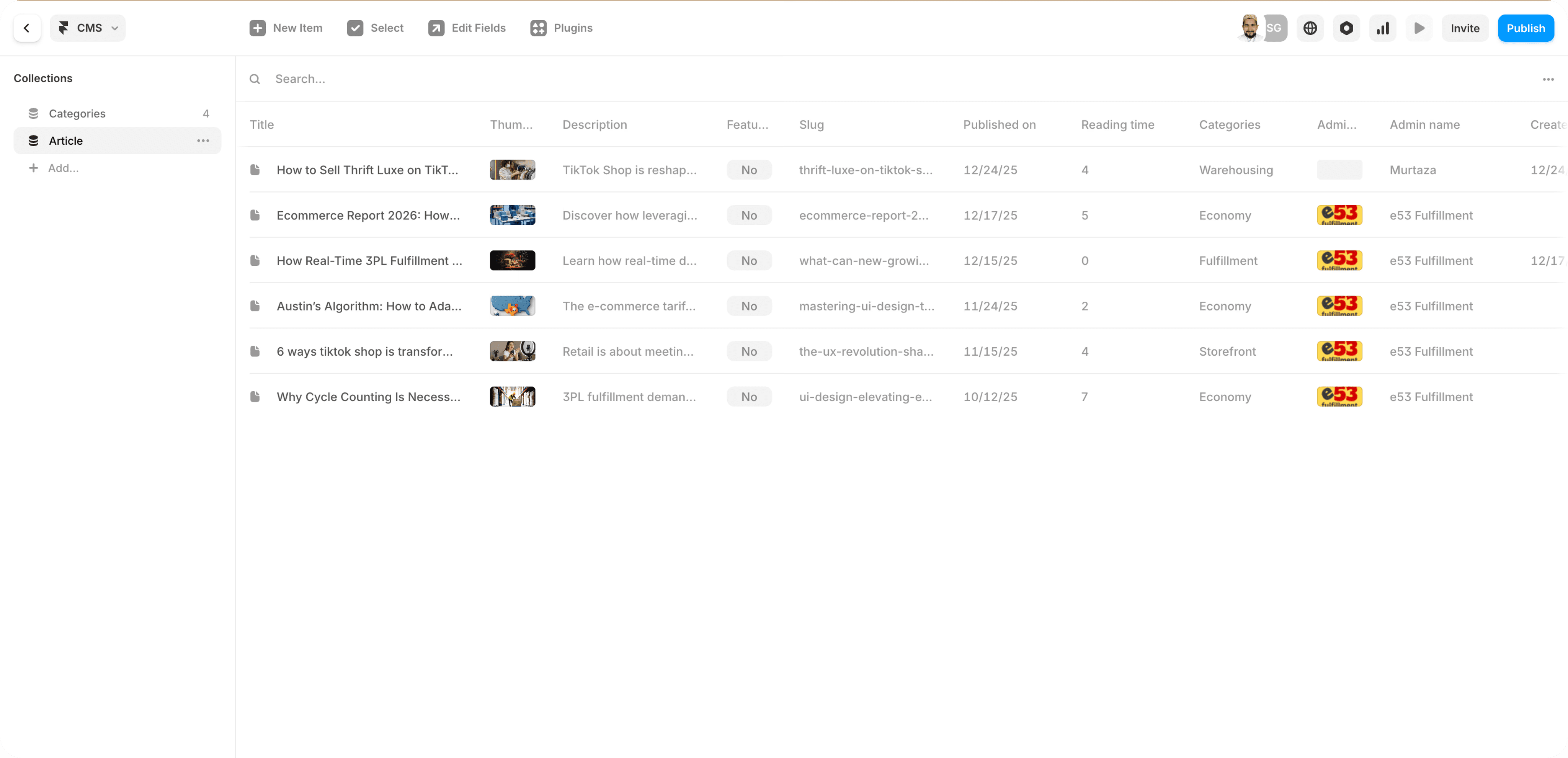Screen dimensions: 1568x758
Task: Click the Publish button
Action: coord(1526,28)
